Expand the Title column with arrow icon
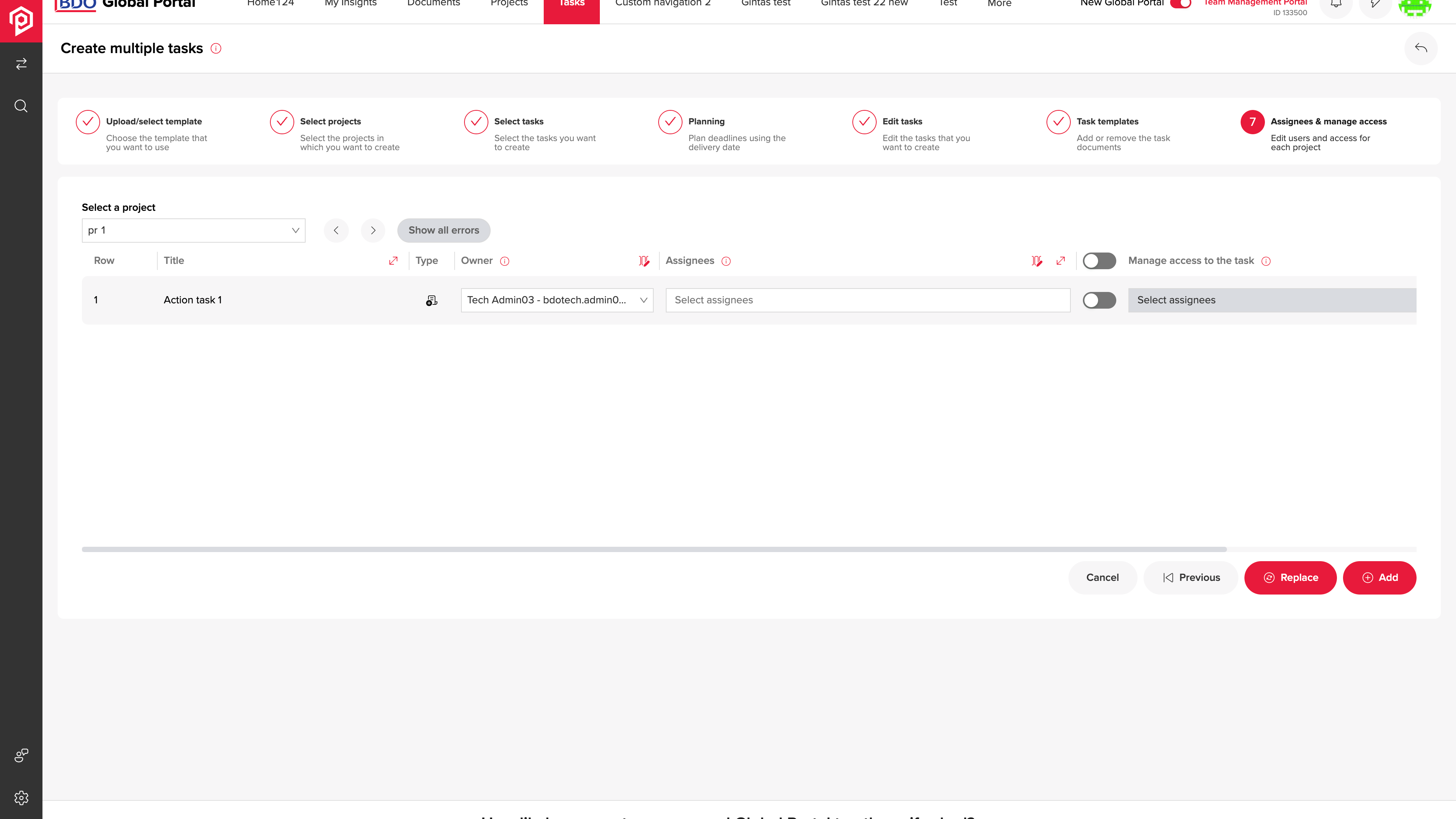The width and height of the screenshot is (1456, 819). [394, 260]
